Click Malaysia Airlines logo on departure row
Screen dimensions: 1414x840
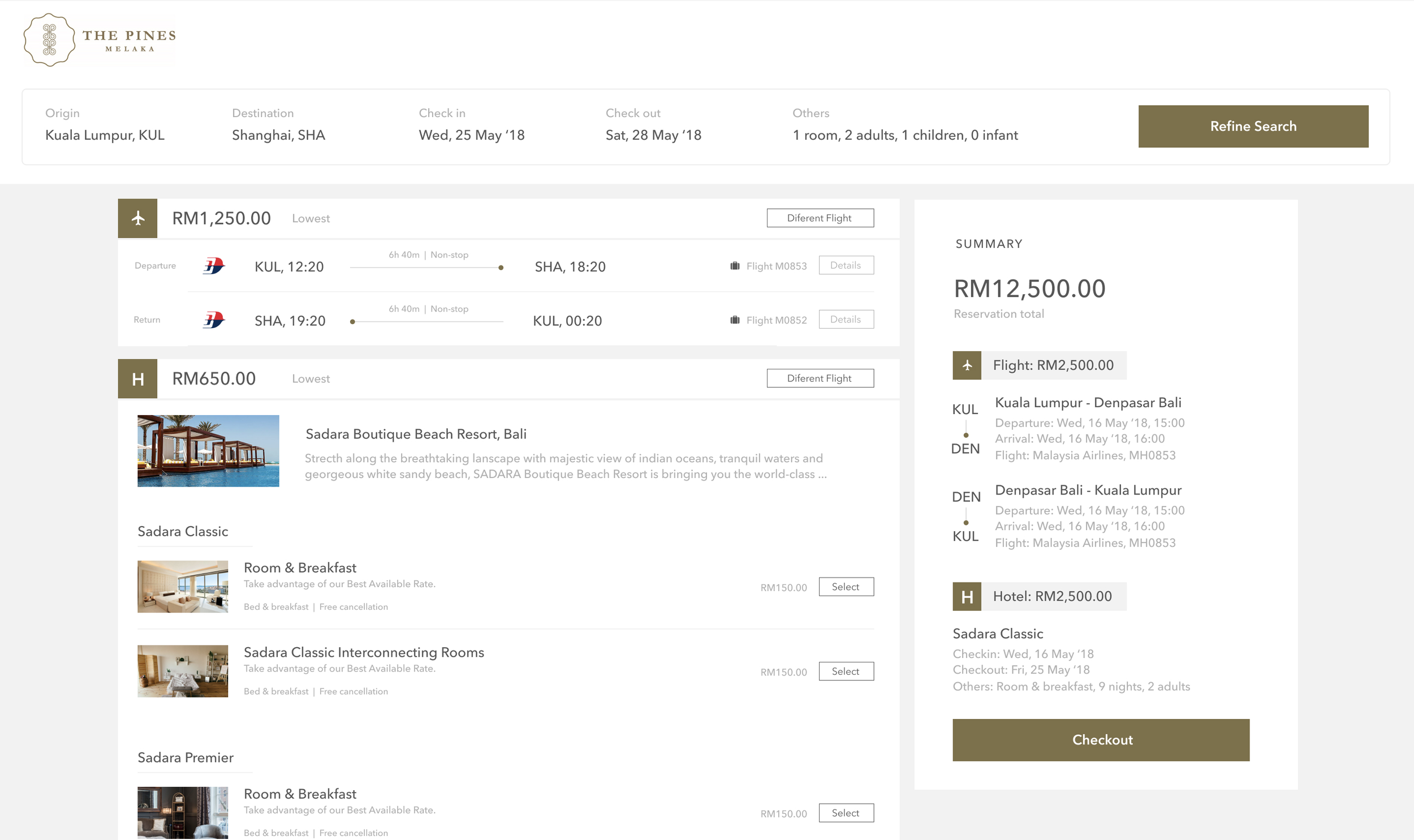(x=214, y=266)
